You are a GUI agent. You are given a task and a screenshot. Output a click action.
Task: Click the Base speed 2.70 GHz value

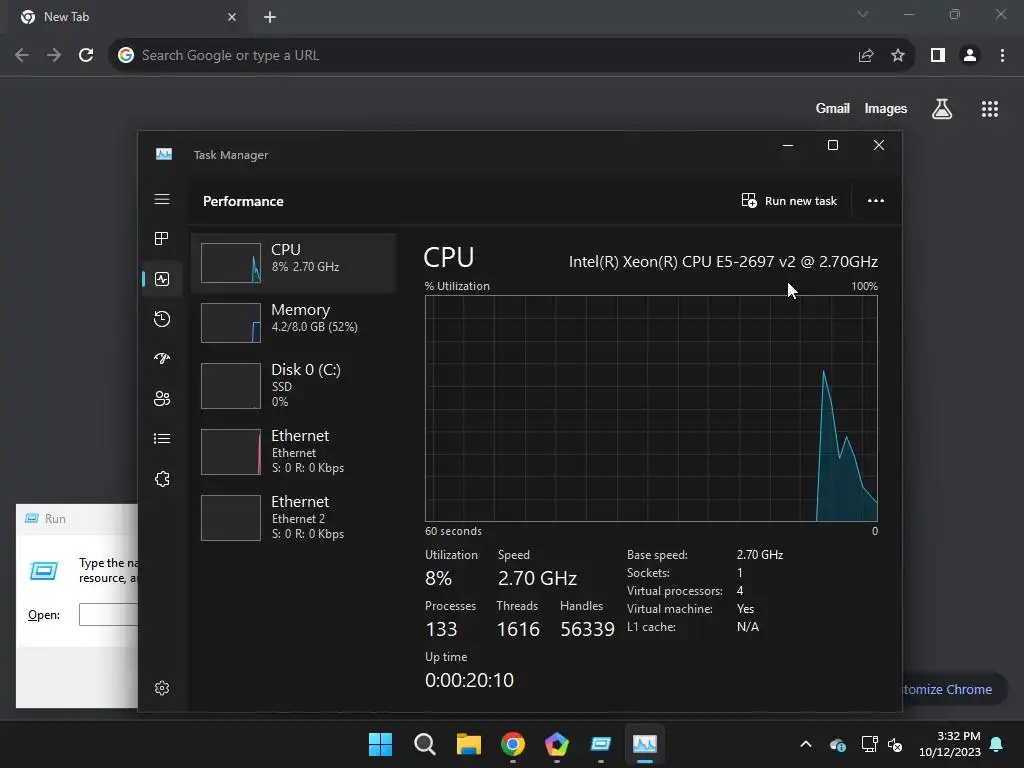[x=760, y=554]
